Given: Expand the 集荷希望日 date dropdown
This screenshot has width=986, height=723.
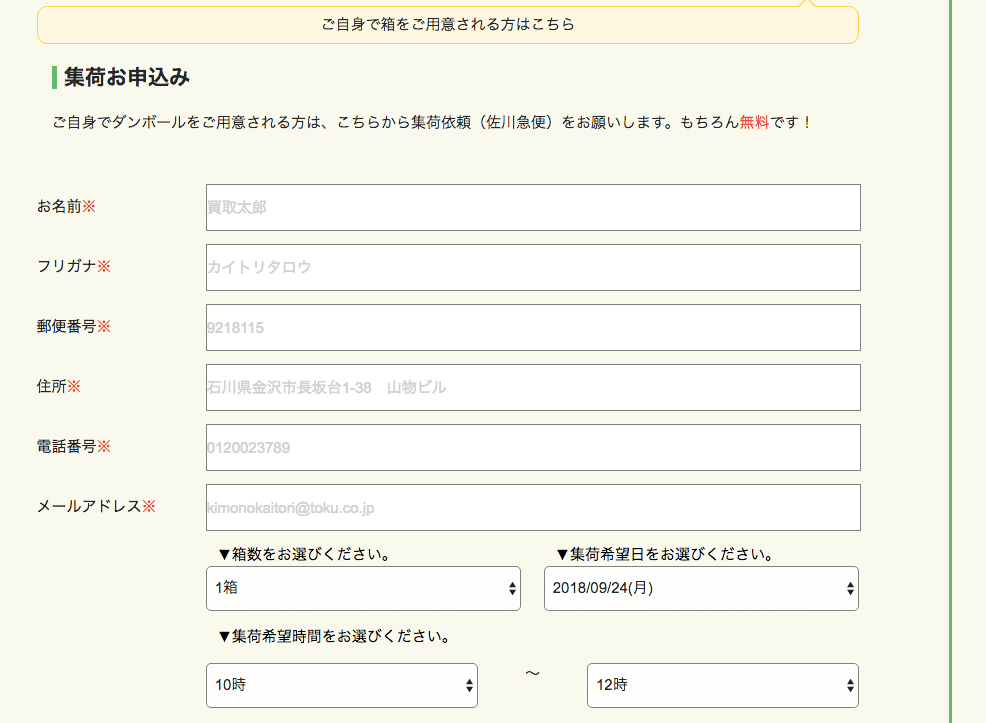Looking at the screenshot, I should point(701,588).
